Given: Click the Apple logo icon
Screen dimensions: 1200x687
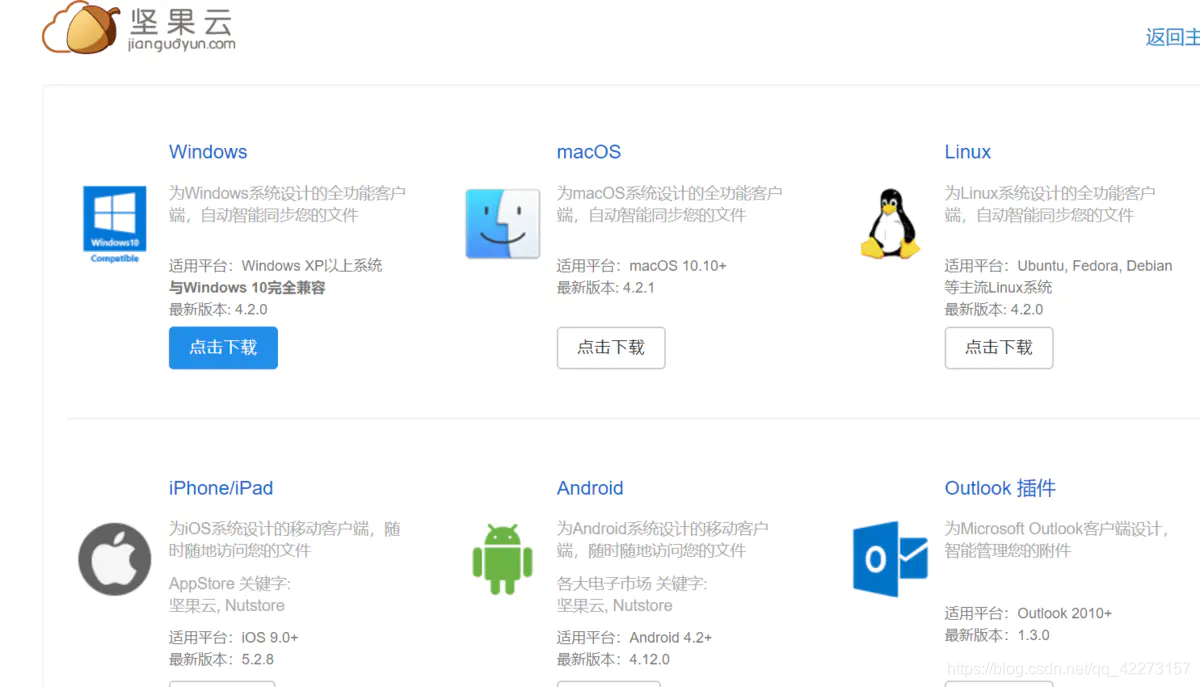Looking at the screenshot, I should [115, 559].
